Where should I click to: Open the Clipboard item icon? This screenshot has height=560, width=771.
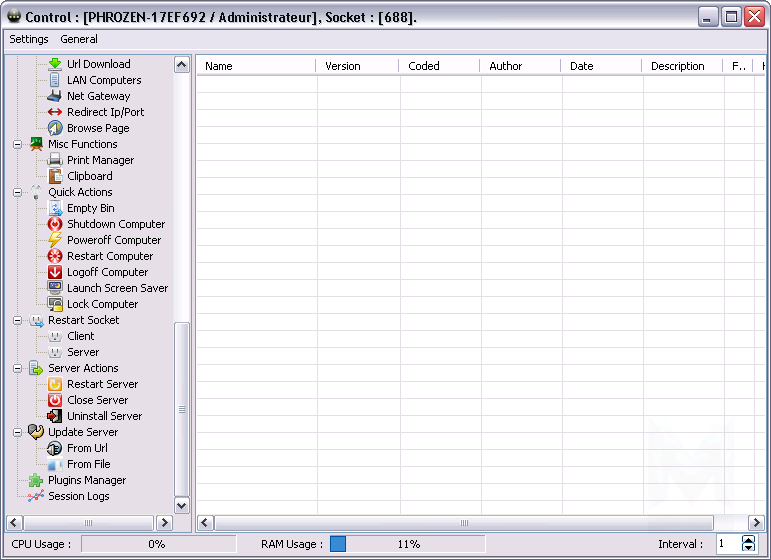pyautogui.click(x=55, y=176)
